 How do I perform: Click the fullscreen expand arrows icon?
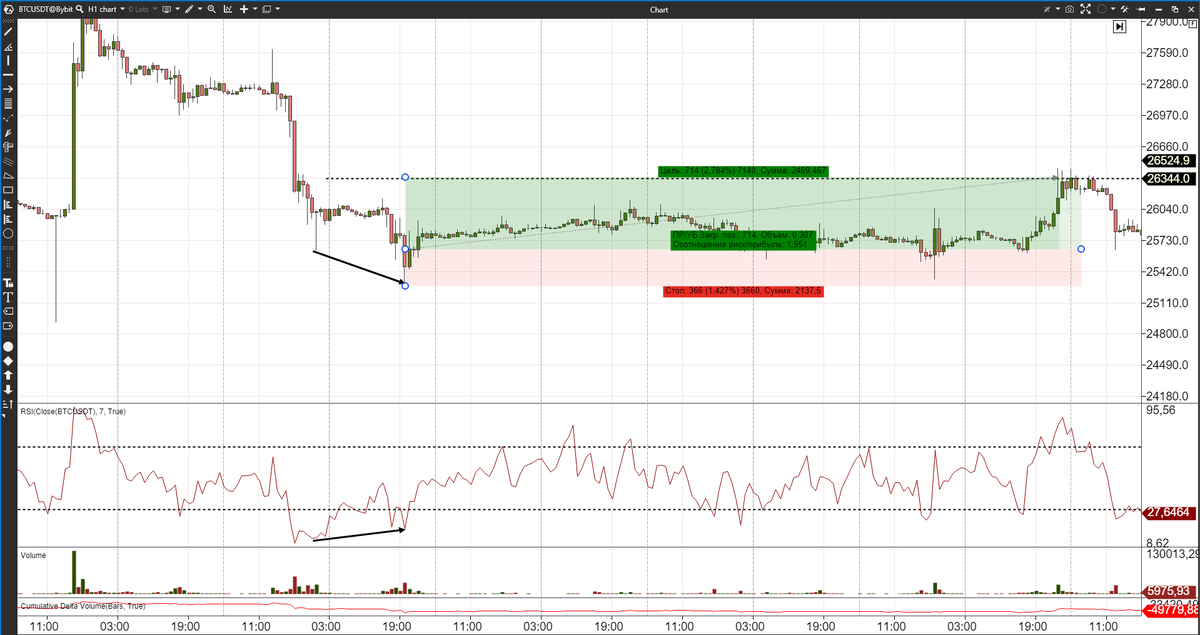[x=1086, y=9]
